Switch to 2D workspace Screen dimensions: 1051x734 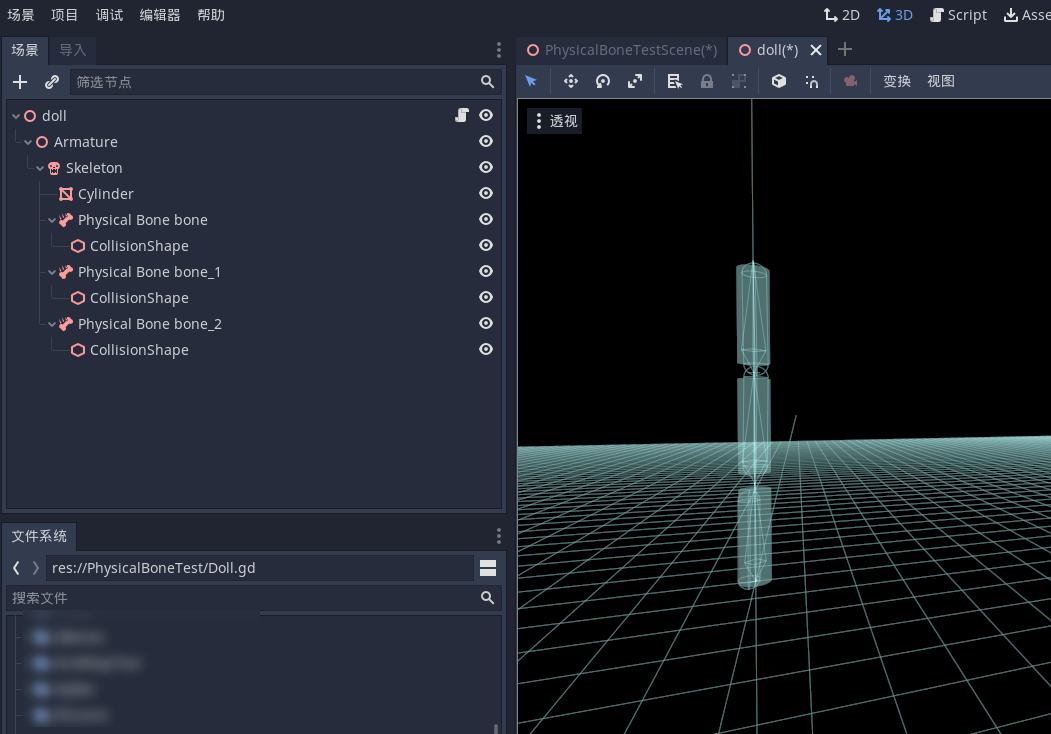pyautogui.click(x=842, y=15)
